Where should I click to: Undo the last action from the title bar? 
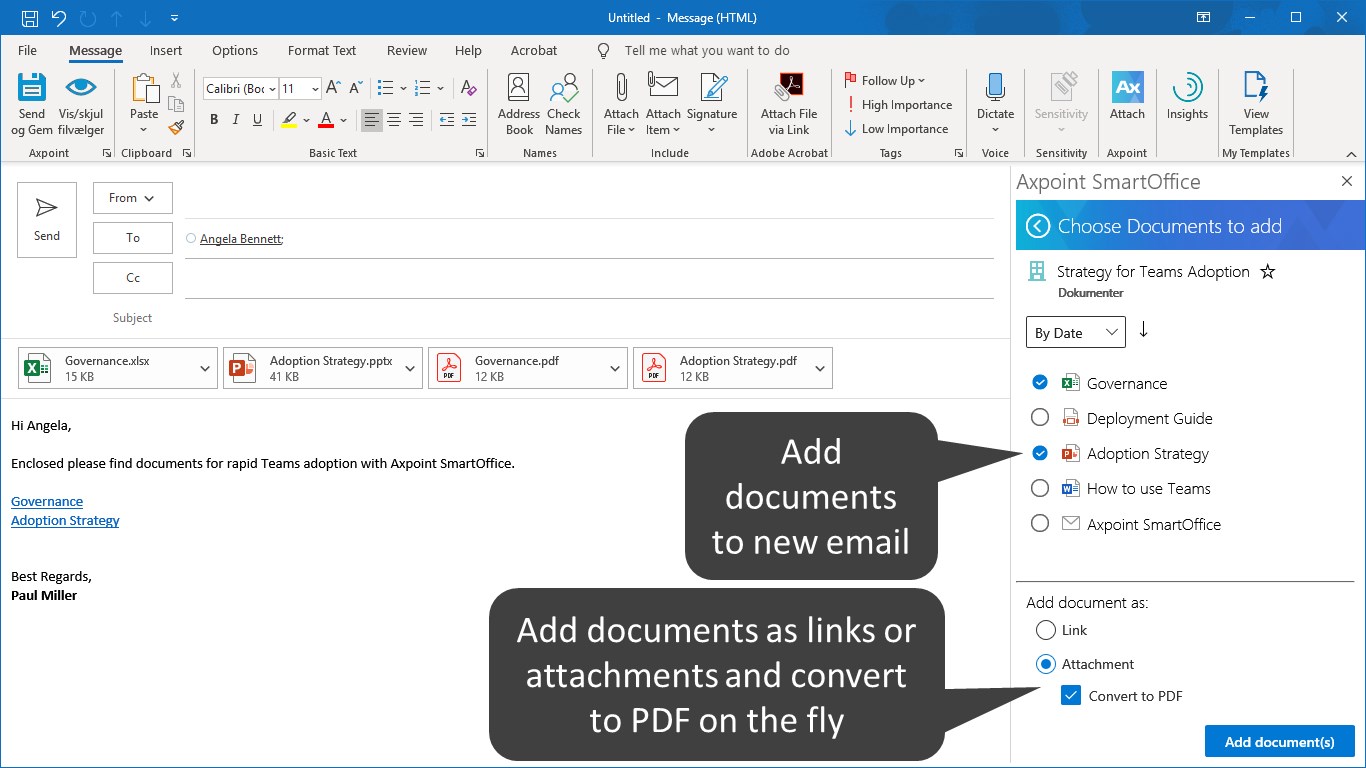(58, 18)
